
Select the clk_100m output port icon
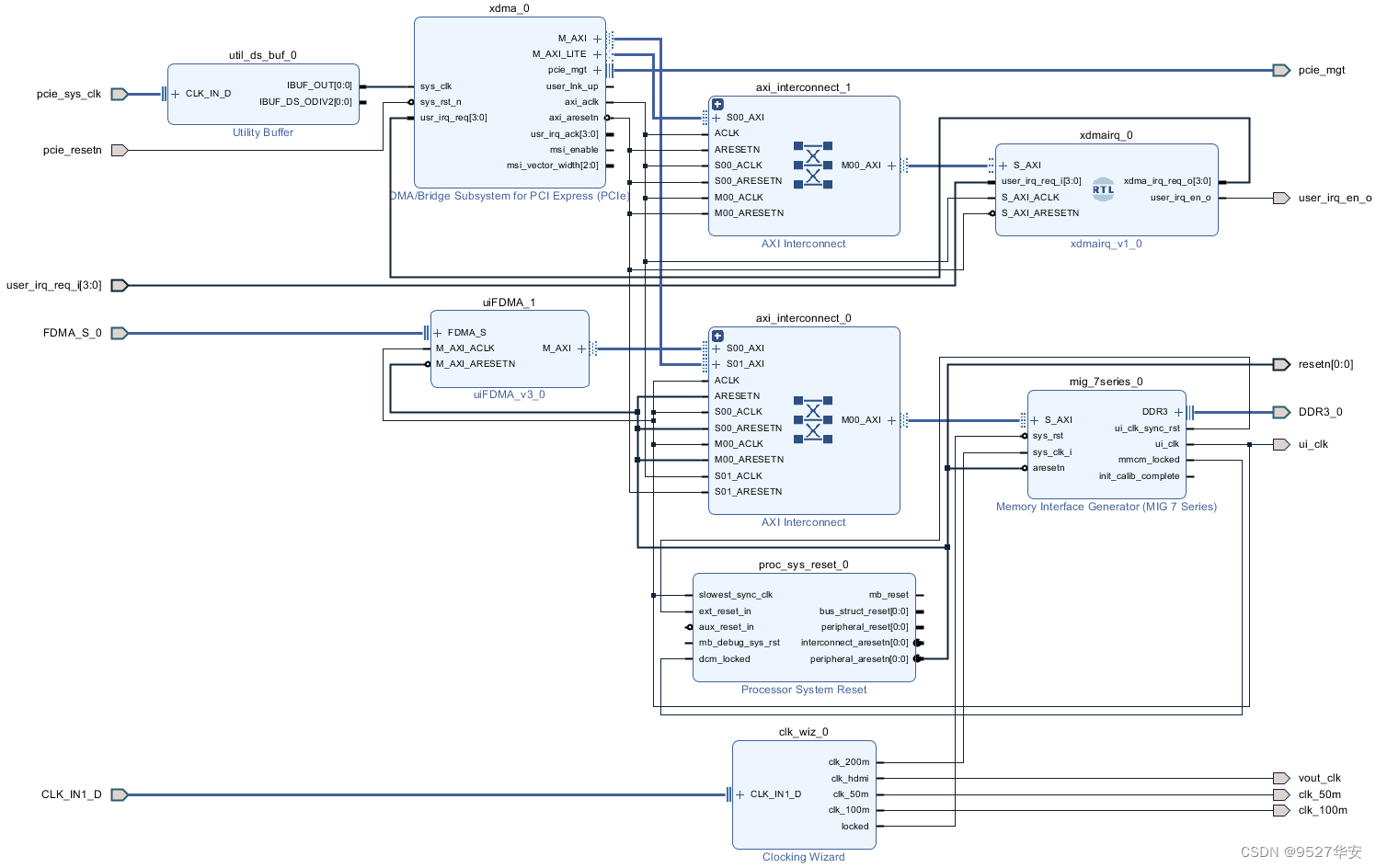(1281, 810)
